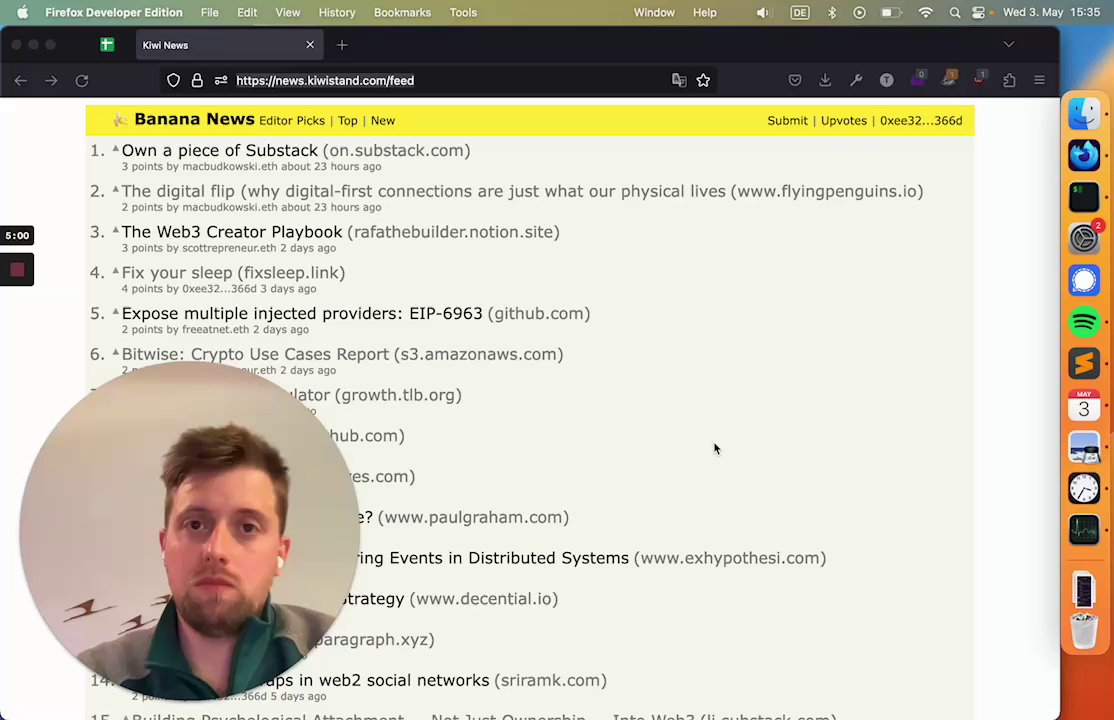Click the translate page icon in address bar
Viewport: 1114px width, 720px height.
tap(679, 80)
